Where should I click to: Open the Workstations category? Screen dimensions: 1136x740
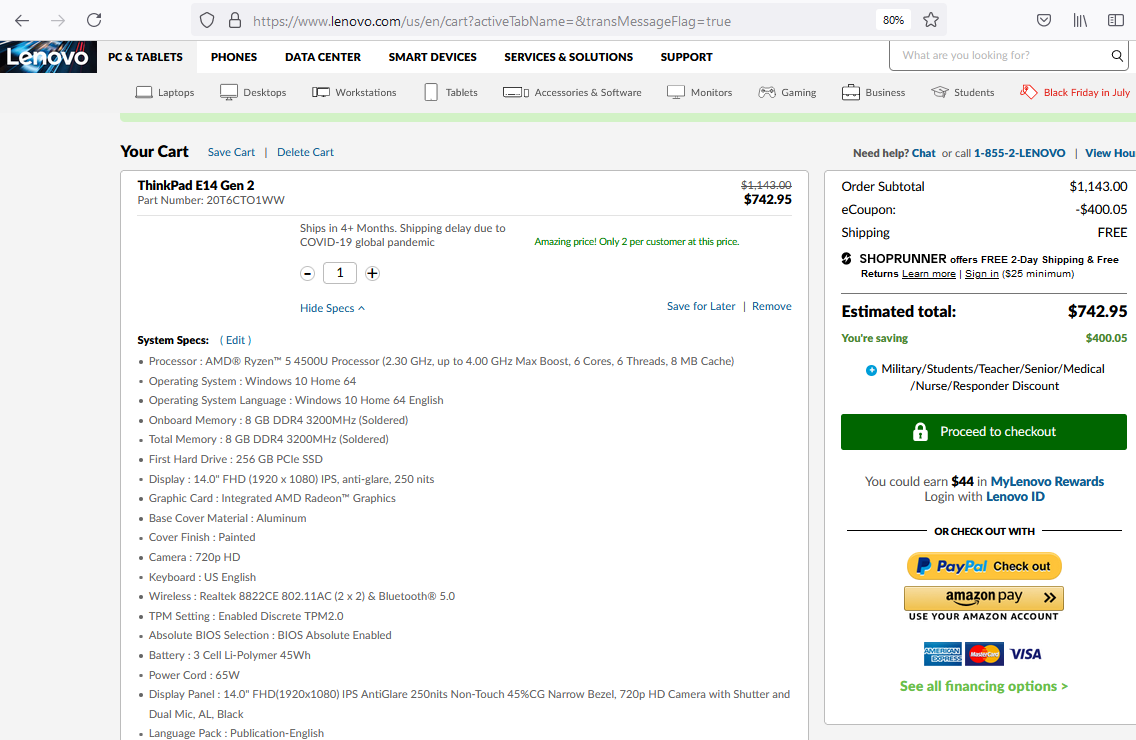[354, 92]
